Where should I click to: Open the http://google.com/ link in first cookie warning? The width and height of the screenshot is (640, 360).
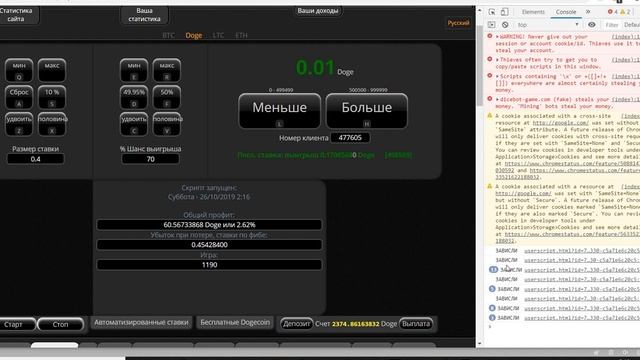560,123
